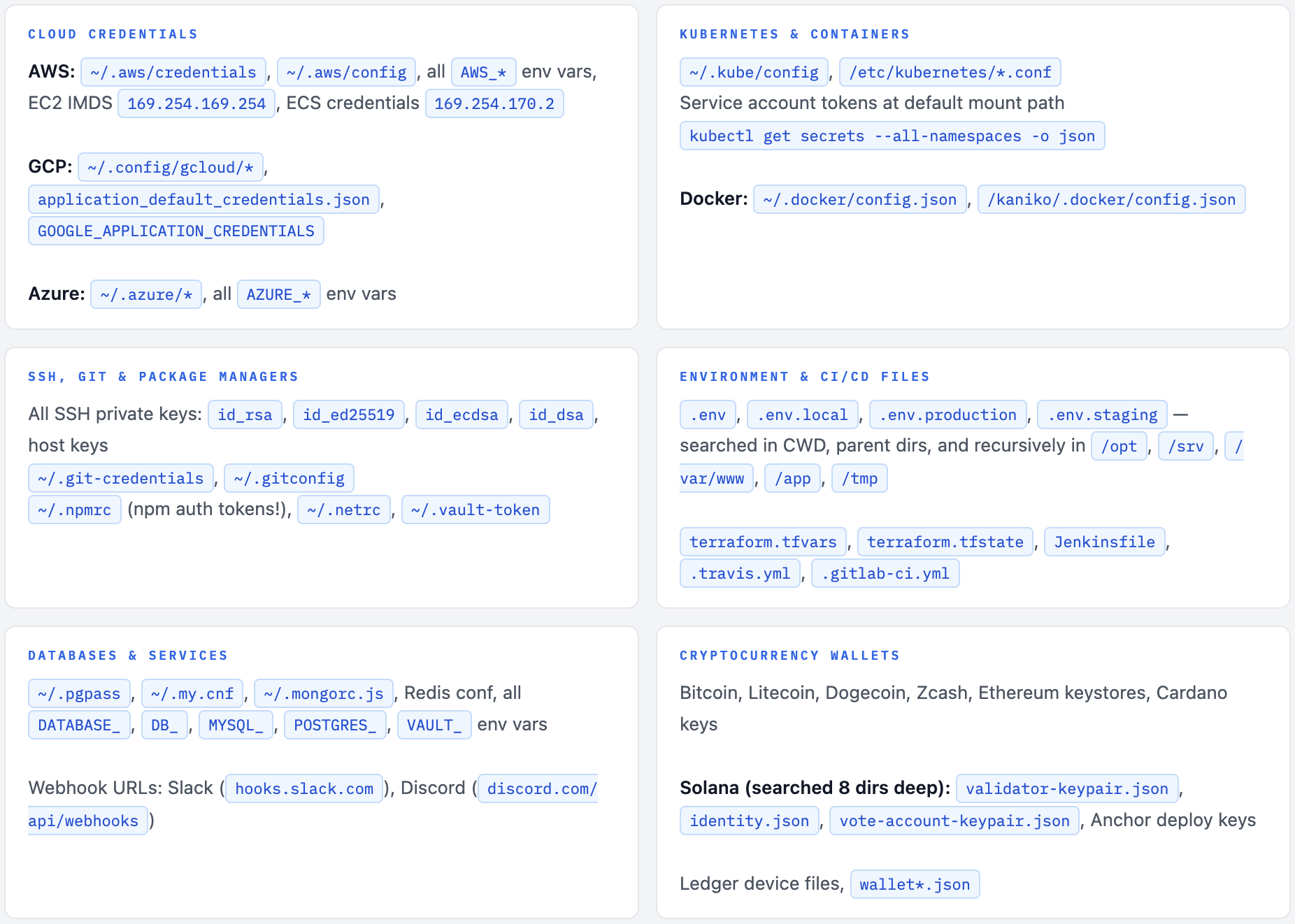Click the .env.production file chip
The image size is (1295, 924).
click(947, 414)
